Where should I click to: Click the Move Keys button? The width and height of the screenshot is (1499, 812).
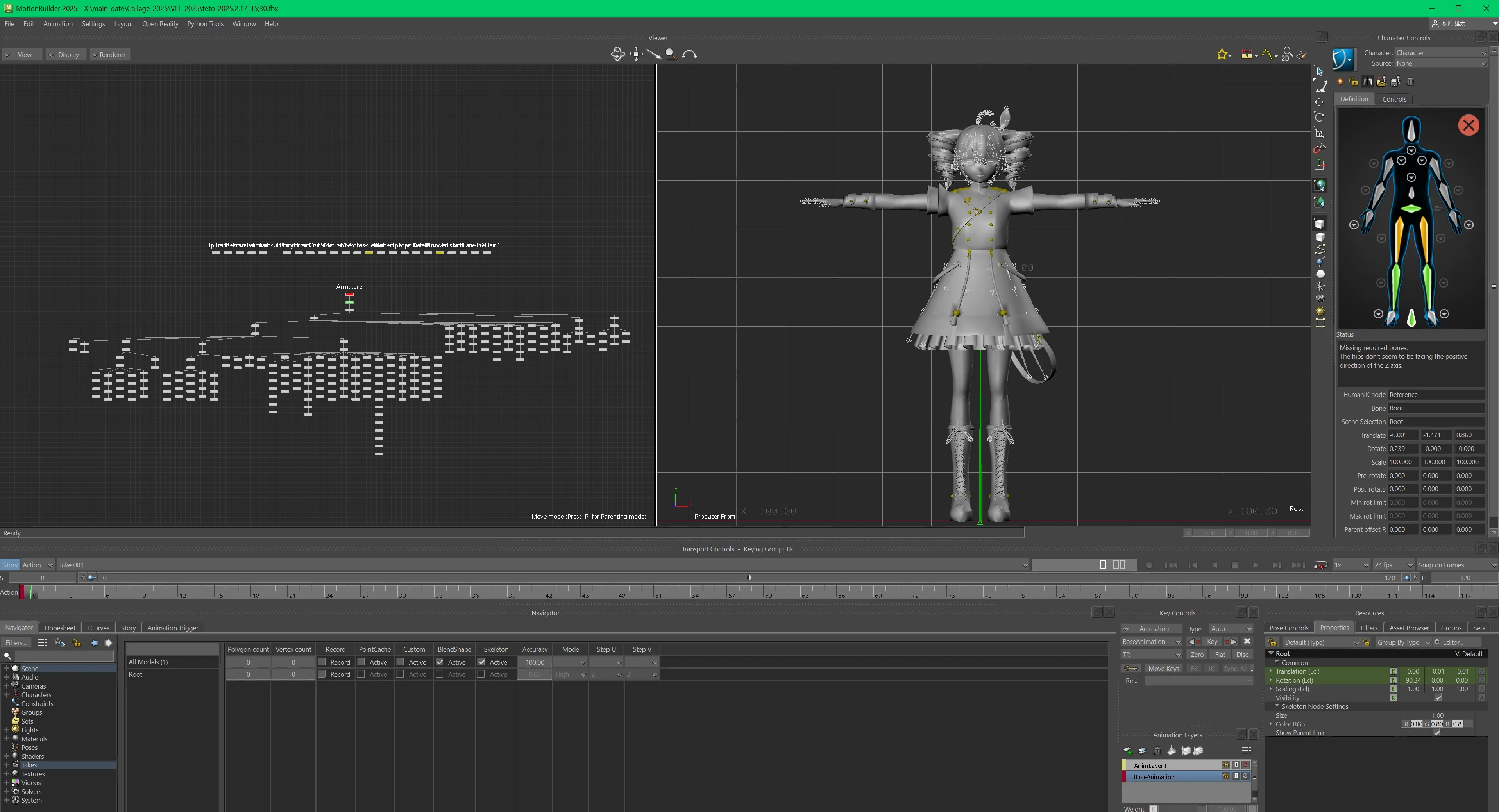[1163, 669]
